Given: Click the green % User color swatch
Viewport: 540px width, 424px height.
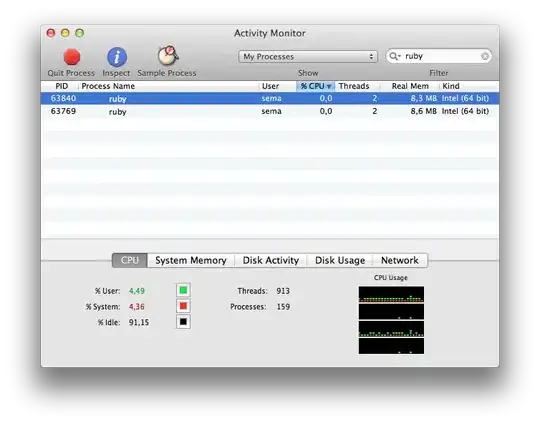Looking at the screenshot, I should point(183,290).
